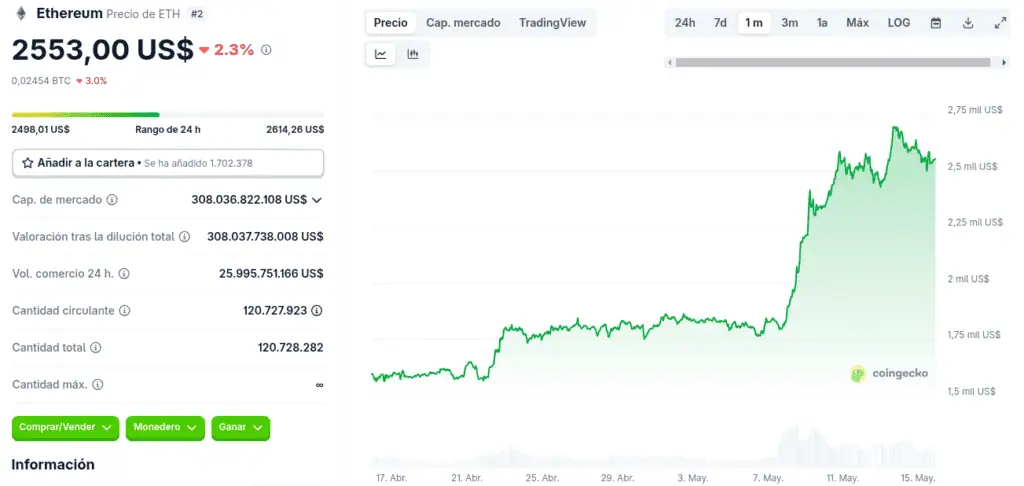Click the 2498,01 US$ low value
1024x486 pixels.
tap(40, 129)
